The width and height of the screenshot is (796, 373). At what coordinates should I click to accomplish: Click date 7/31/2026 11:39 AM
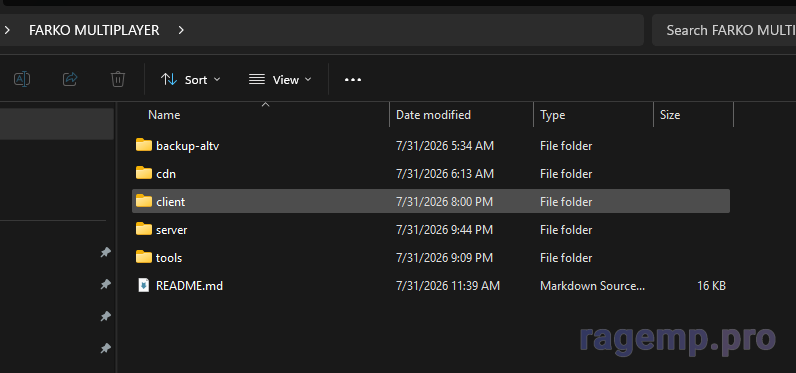448,286
